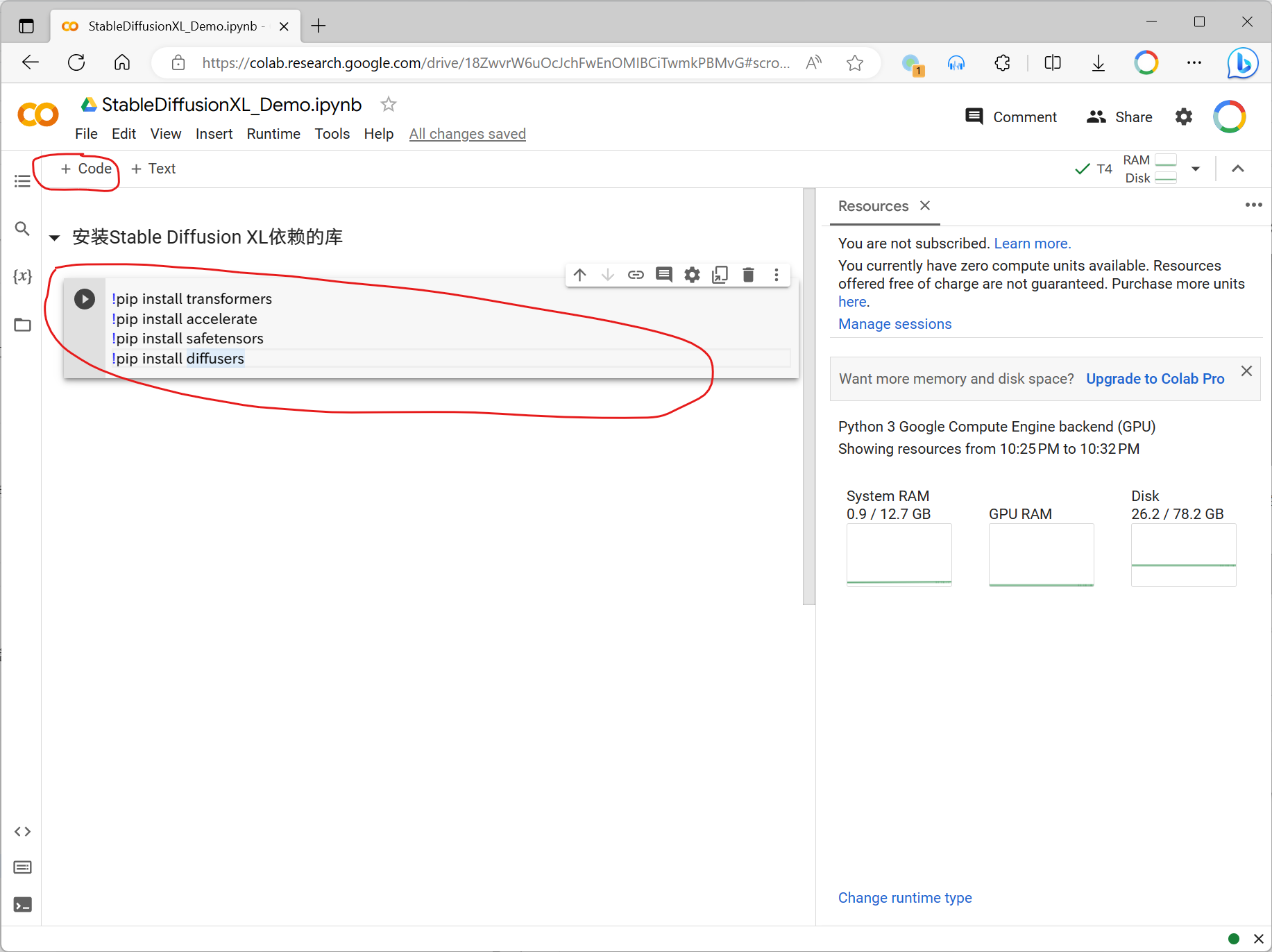This screenshot has height=952, width=1272.
Task: Star the notebook next to the title
Action: pos(389,104)
